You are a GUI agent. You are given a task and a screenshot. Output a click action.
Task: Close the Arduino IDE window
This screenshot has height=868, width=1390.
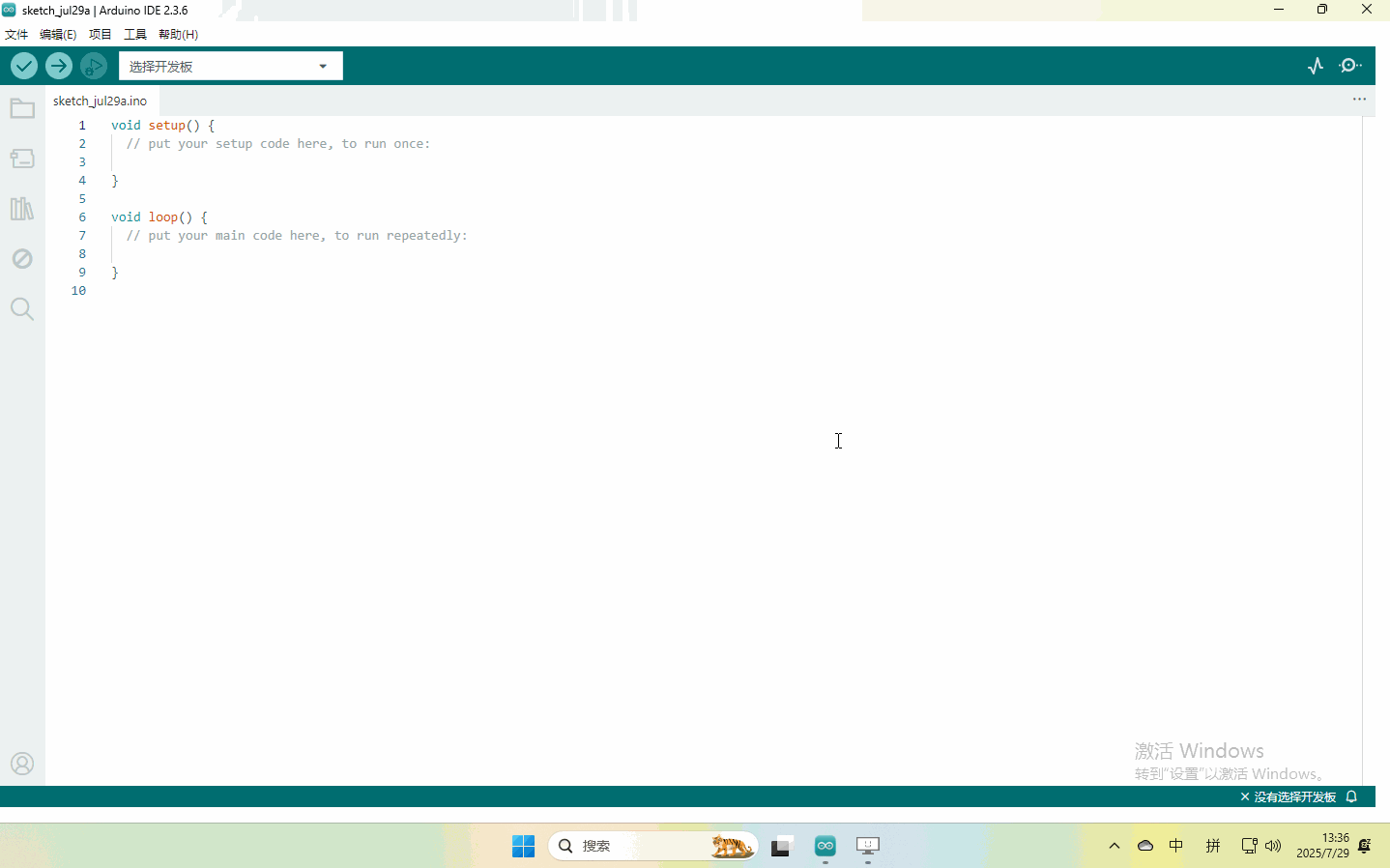pos(1367,10)
